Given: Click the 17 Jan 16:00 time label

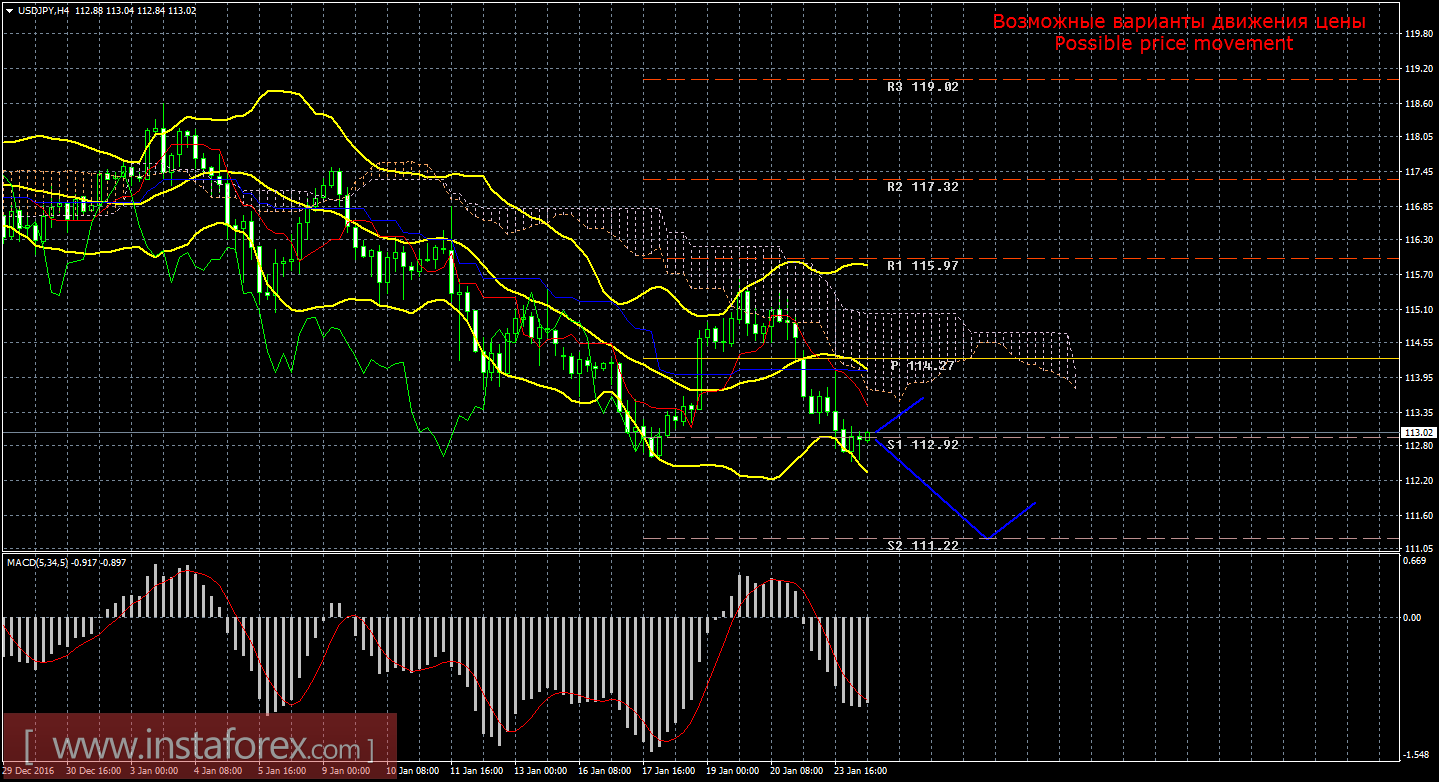Looking at the screenshot, I should coord(669,772).
